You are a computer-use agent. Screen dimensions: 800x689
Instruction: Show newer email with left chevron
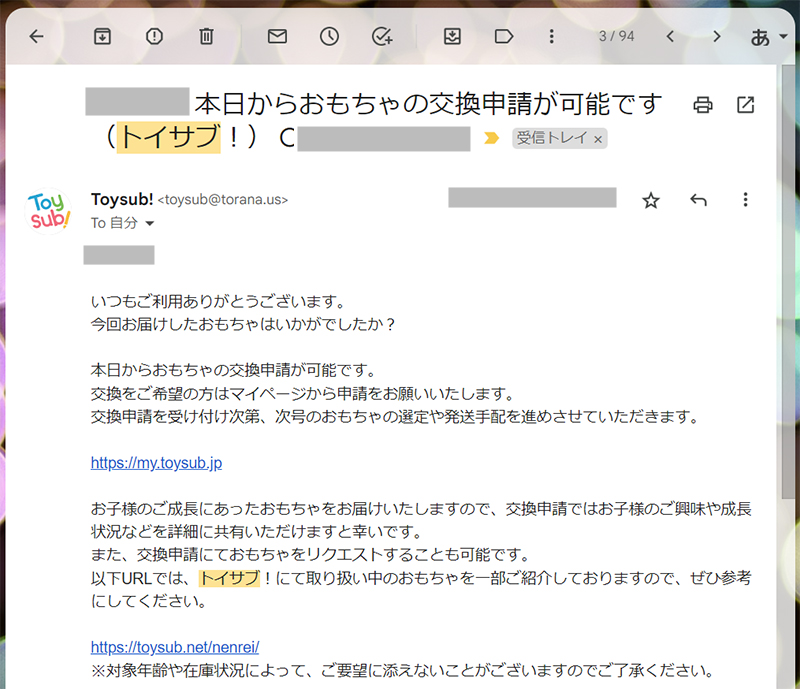click(x=670, y=36)
